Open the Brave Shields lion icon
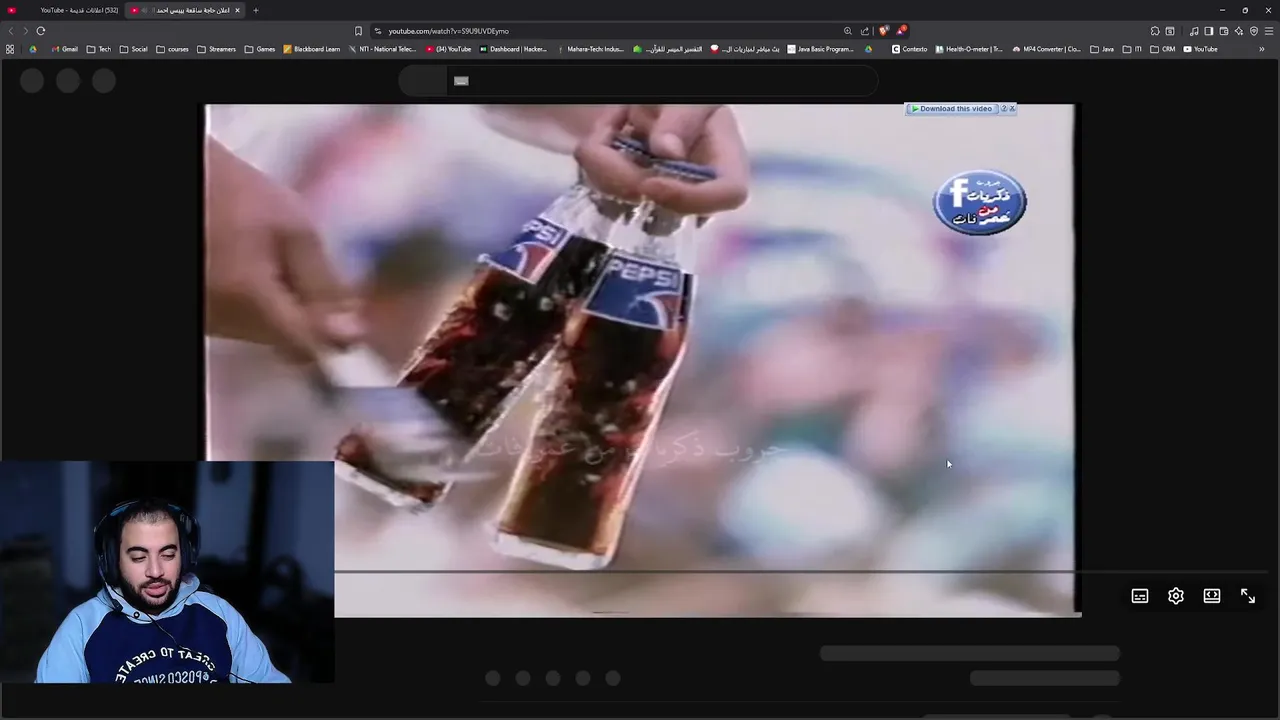 pyautogui.click(x=883, y=31)
